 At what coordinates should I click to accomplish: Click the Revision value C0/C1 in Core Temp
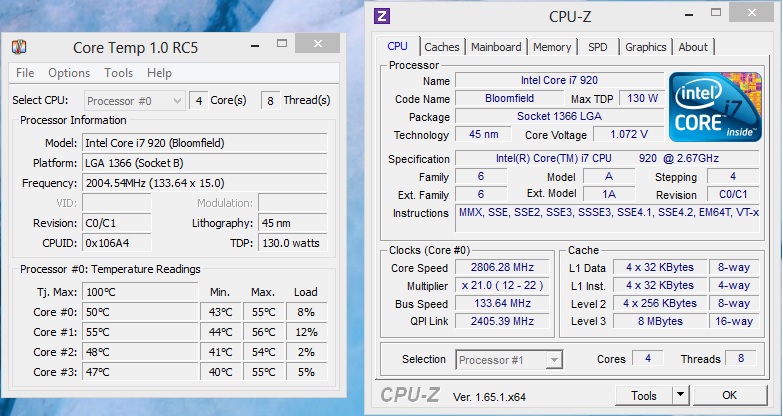[x=117, y=223]
